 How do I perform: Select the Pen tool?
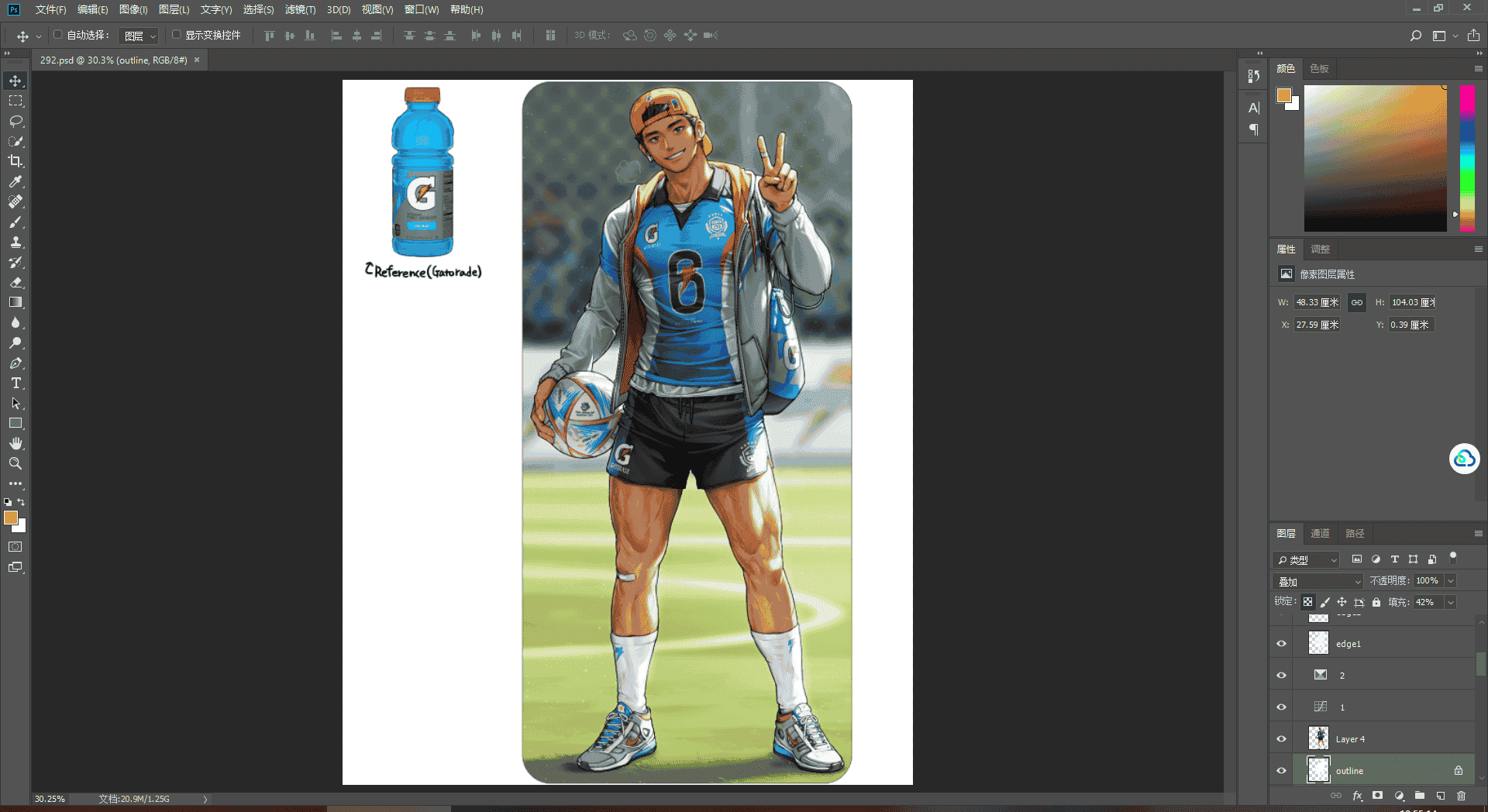15,363
